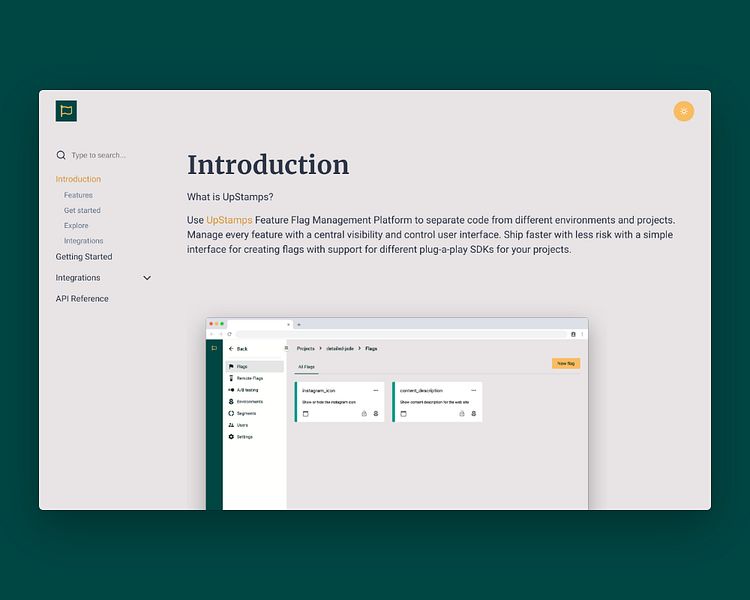Click the UpStamps flag logo
The image size is (750, 600).
point(66,111)
